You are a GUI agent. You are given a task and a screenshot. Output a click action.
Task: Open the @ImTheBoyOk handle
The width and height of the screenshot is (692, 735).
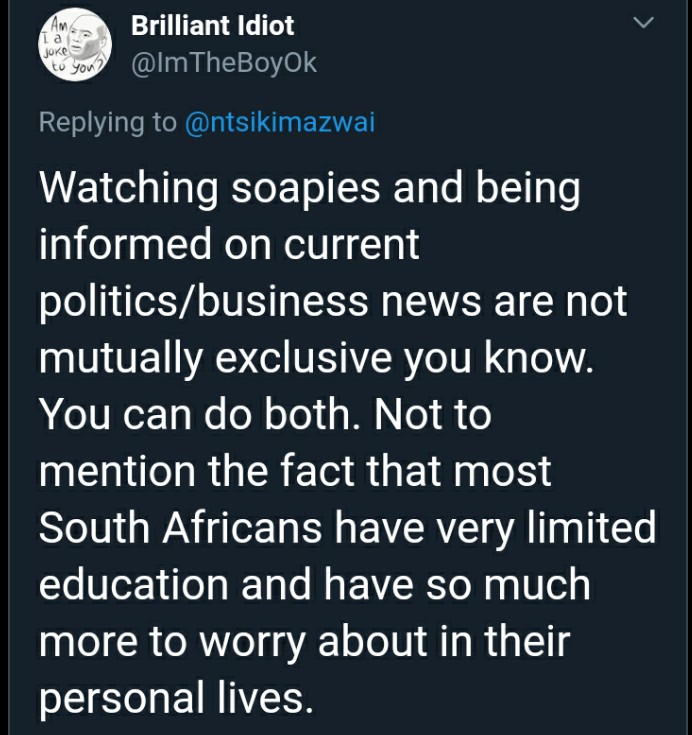pos(224,63)
